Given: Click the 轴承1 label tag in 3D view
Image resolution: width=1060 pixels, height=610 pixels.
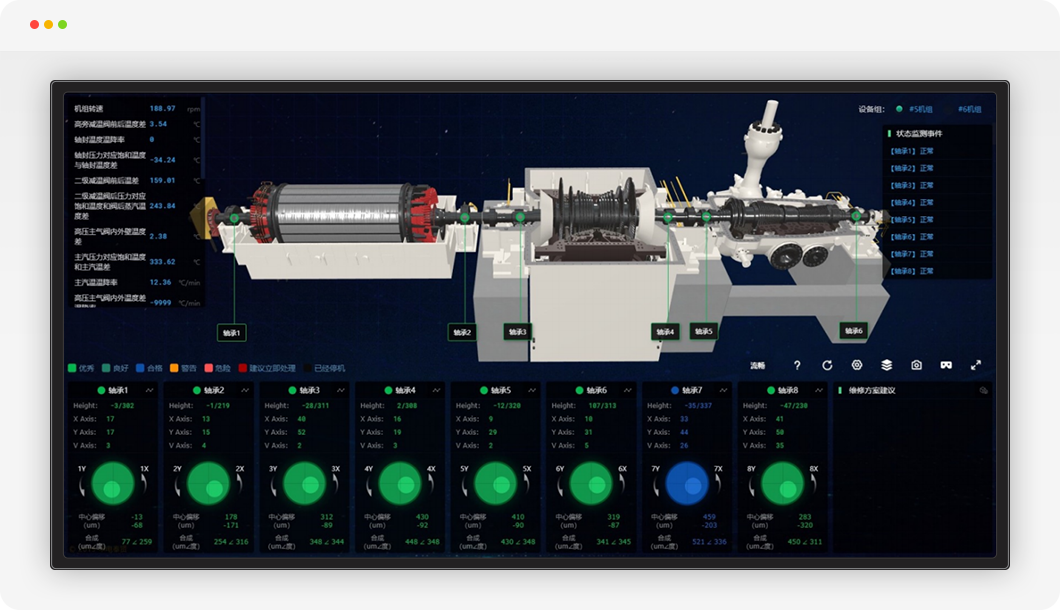Looking at the screenshot, I should tap(231, 333).
